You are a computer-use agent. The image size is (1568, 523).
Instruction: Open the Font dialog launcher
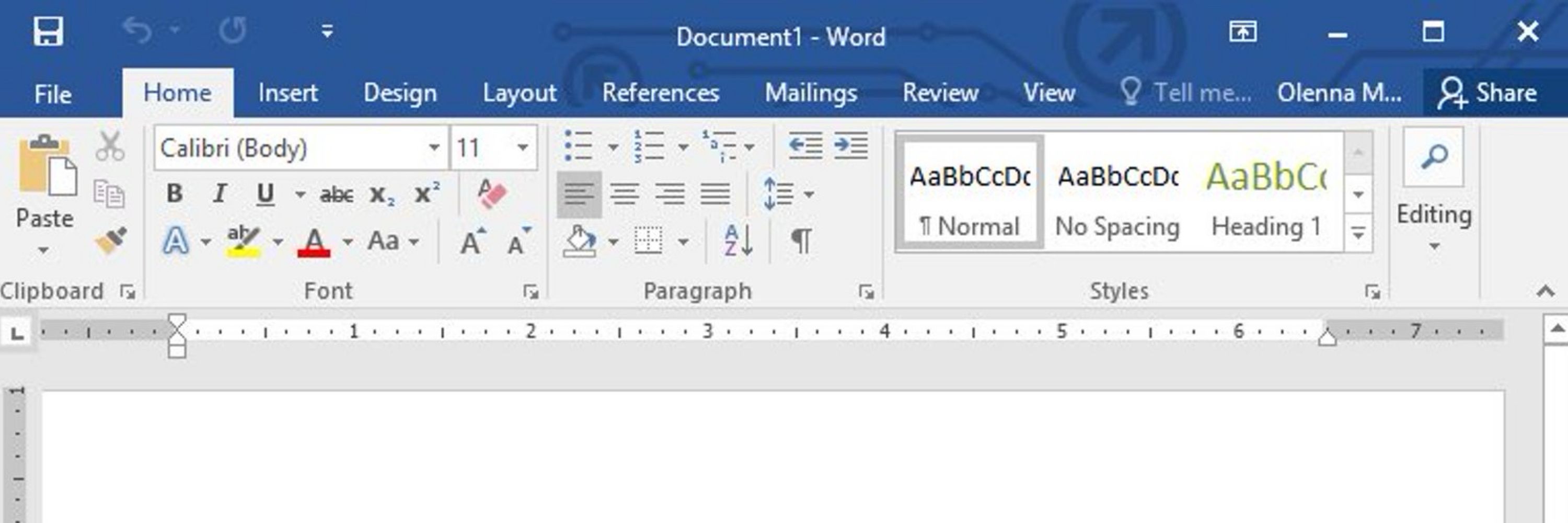(x=531, y=293)
